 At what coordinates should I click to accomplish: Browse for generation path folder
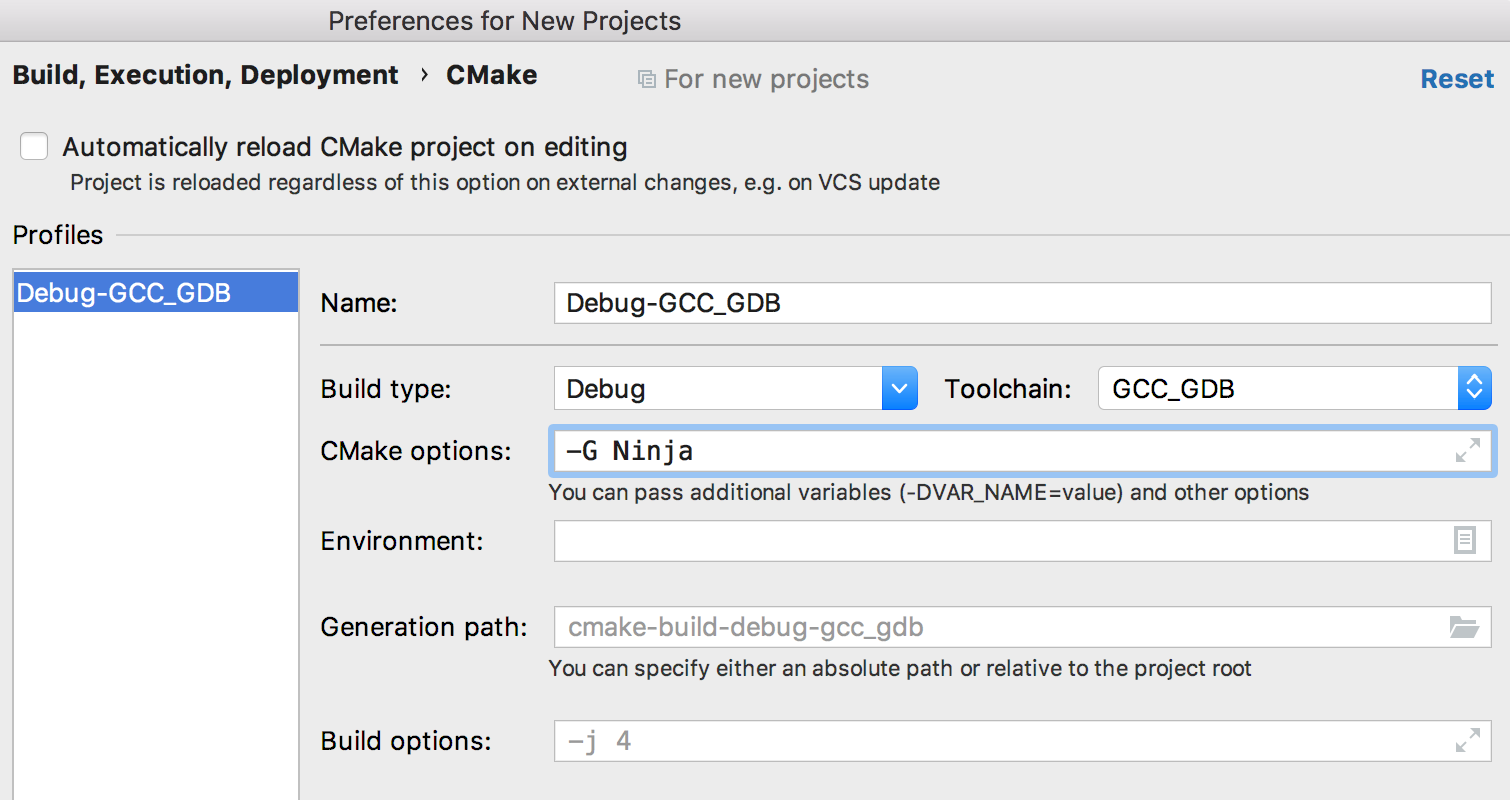(x=1464, y=627)
